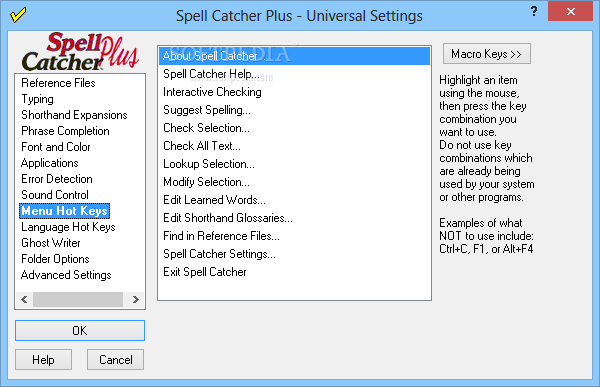Click left arrow of category scrollbar
The image size is (600, 387).
click(24, 299)
